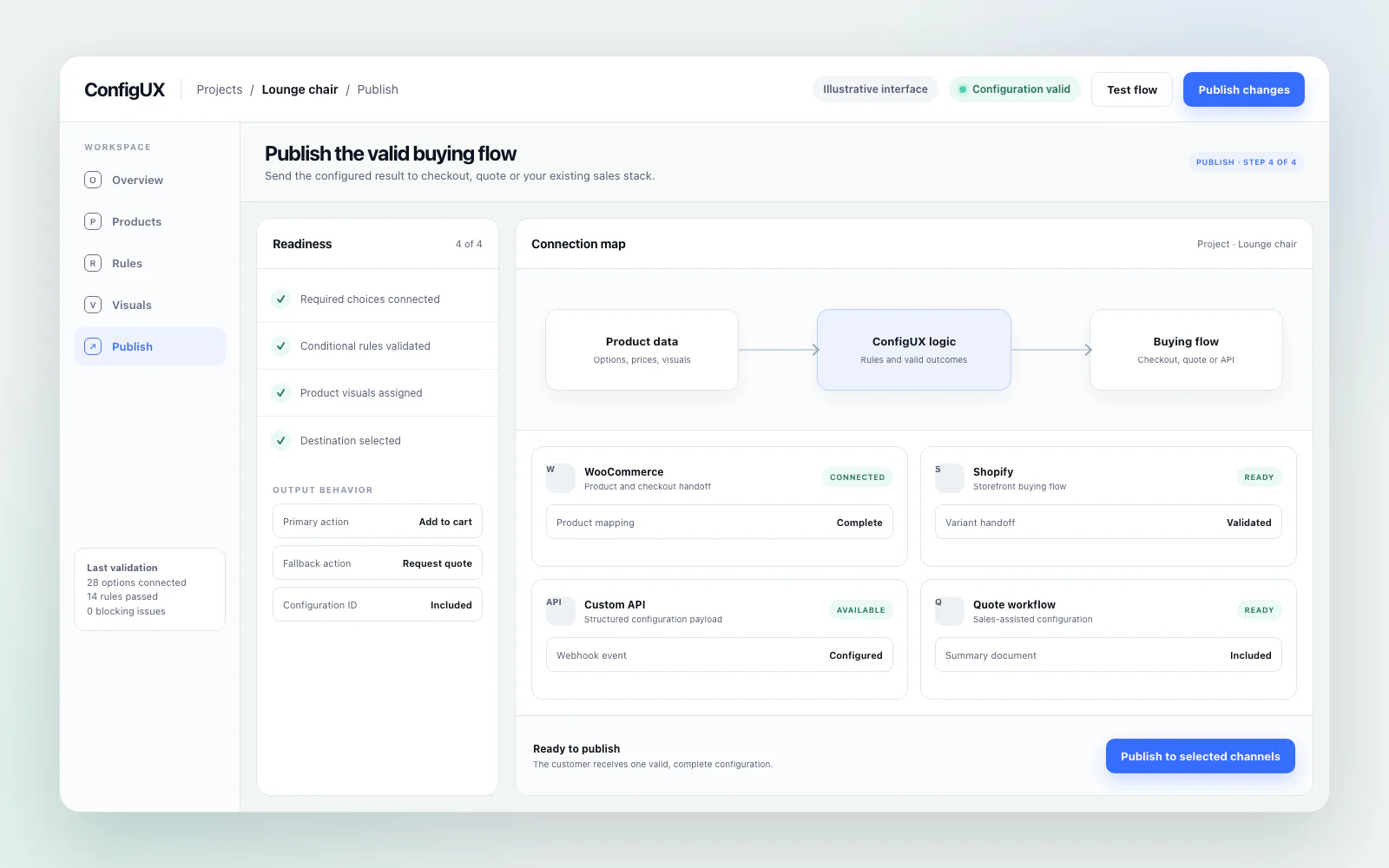
Task: Click the Conditional rules validated checkmark
Action: point(281,346)
